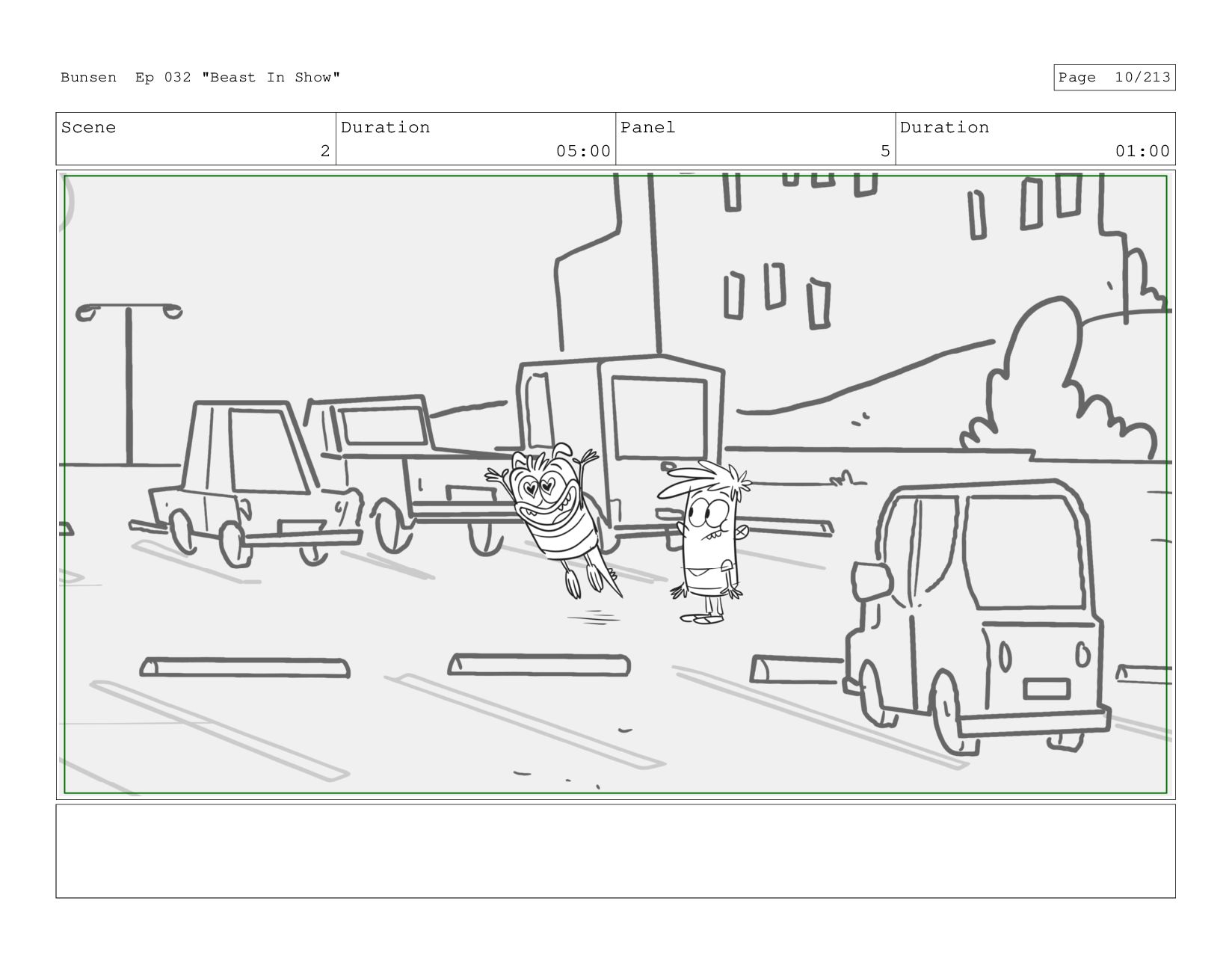The height and width of the screenshot is (954, 1232).
Task: Click the storyboard panel drawing of the parking lot
Action: tap(615, 484)
